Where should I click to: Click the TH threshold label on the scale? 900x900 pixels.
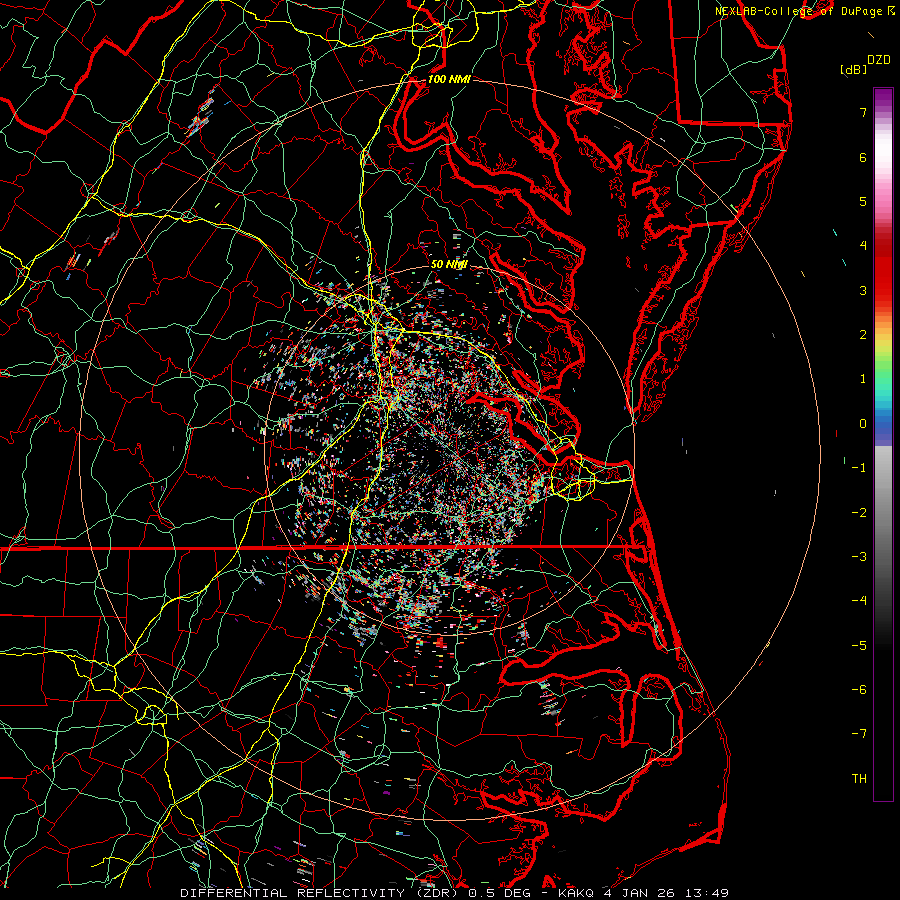(859, 779)
